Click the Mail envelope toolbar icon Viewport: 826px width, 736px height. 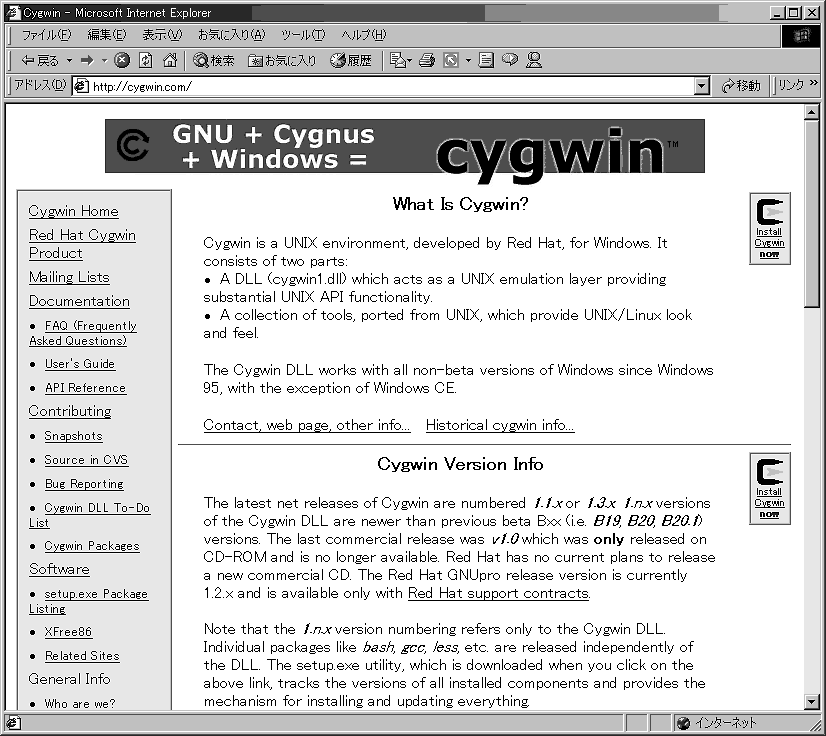(x=398, y=61)
